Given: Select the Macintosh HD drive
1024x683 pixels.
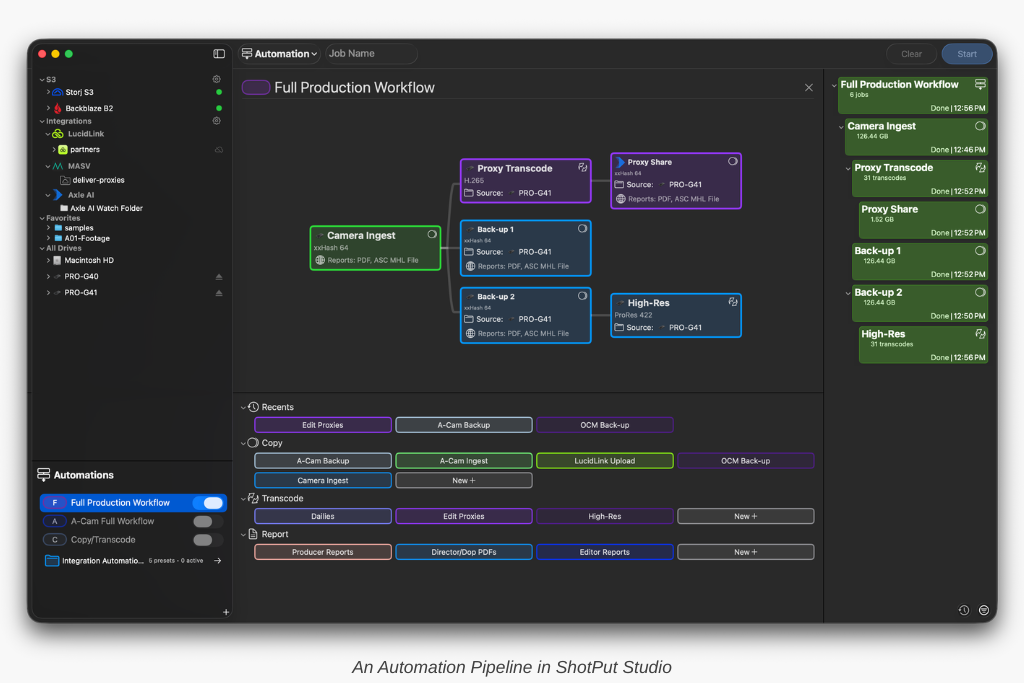Looking at the screenshot, I should click(89, 260).
